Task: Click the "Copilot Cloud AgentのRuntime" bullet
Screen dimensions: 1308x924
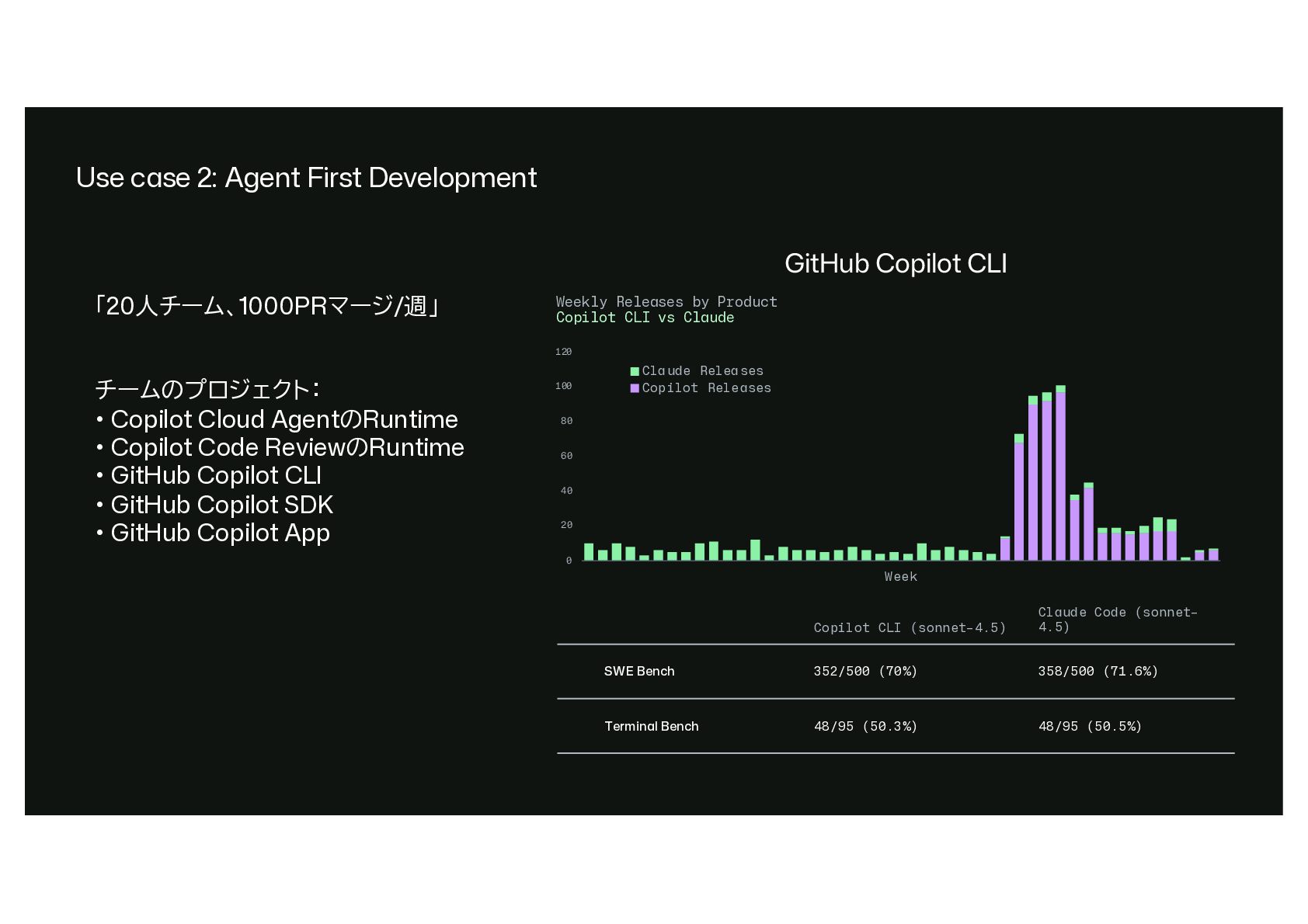Action: [277, 419]
